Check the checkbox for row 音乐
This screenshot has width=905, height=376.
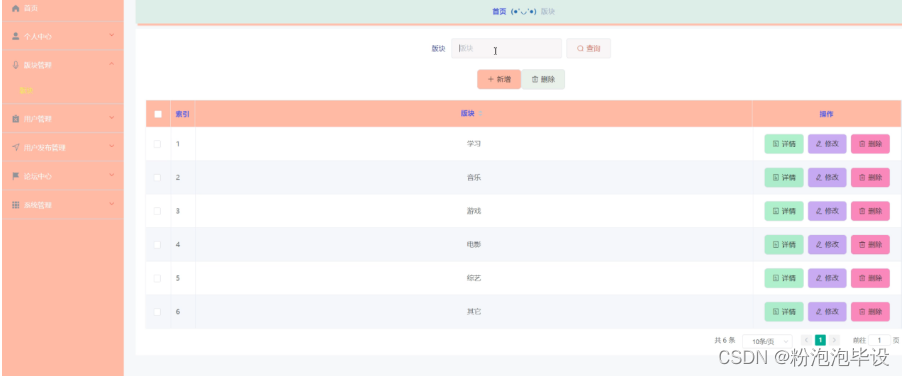[x=158, y=177]
